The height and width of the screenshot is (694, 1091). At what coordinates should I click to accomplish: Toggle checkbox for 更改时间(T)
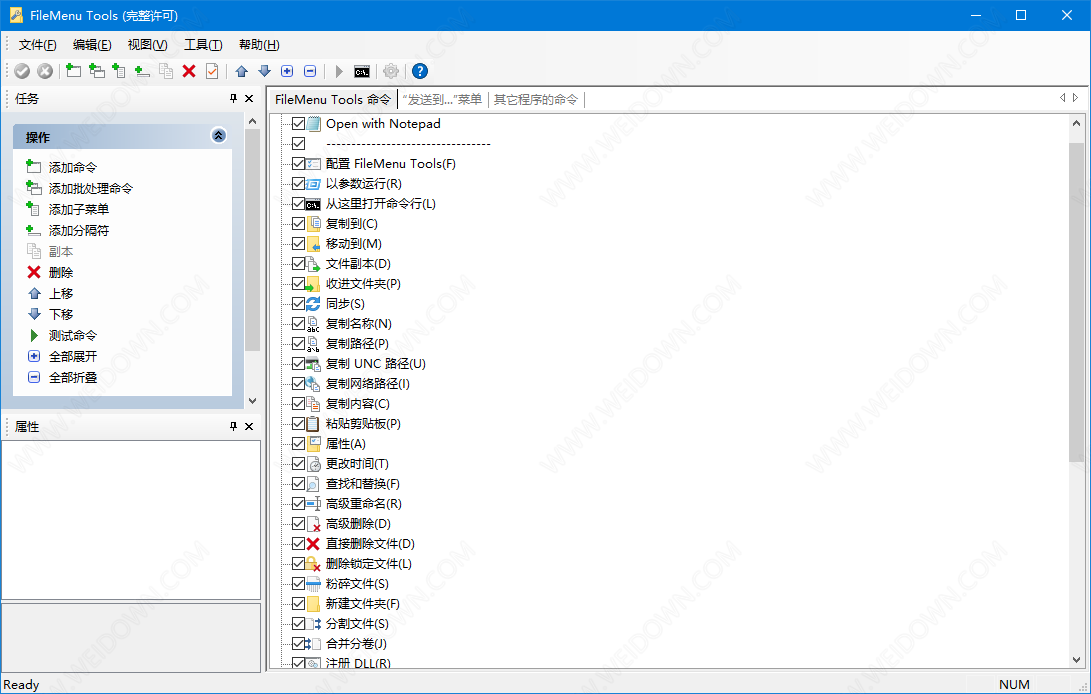point(298,464)
